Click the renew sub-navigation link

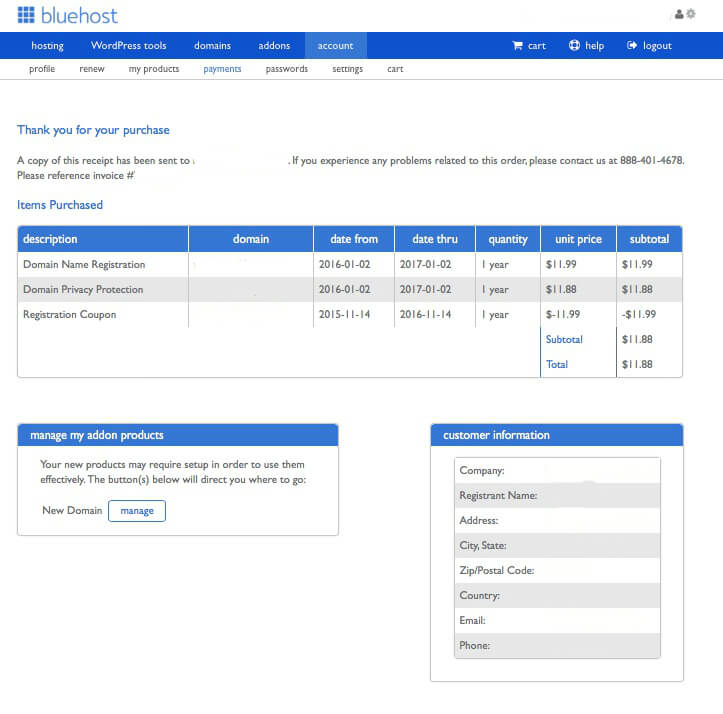tap(92, 69)
